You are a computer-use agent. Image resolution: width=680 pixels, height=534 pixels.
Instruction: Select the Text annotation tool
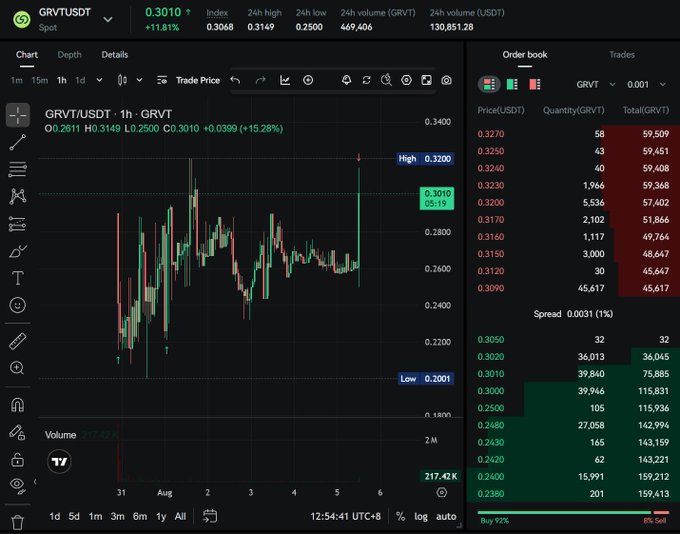click(18, 278)
